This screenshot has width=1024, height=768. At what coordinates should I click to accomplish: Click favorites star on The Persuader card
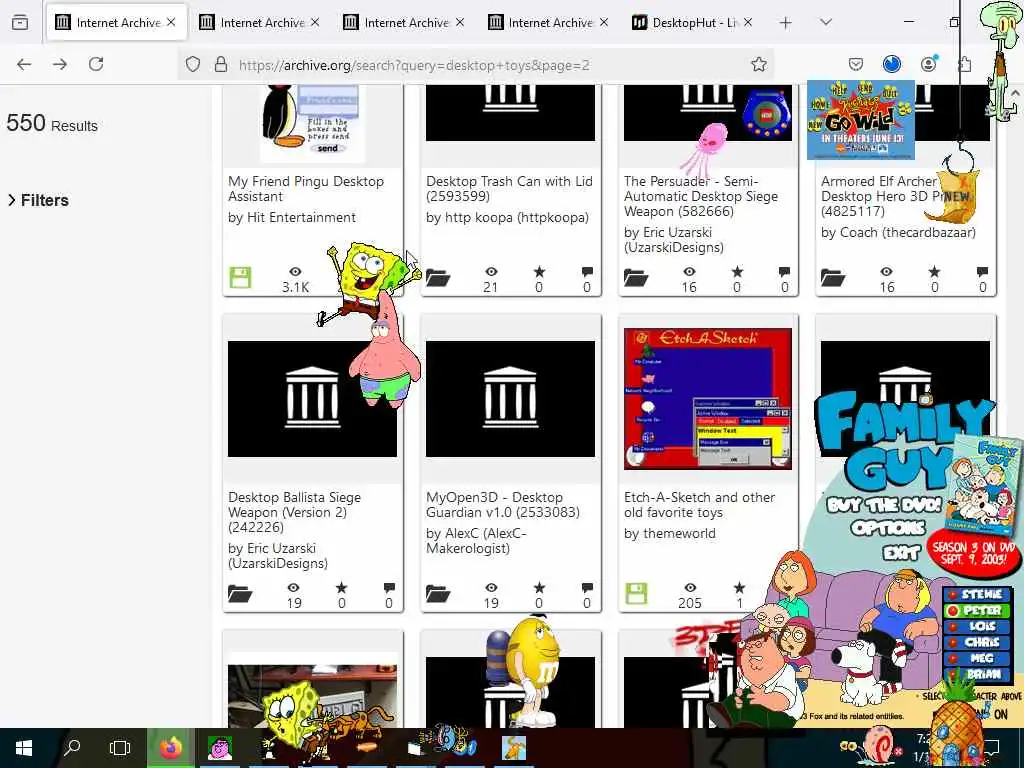click(737, 272)
